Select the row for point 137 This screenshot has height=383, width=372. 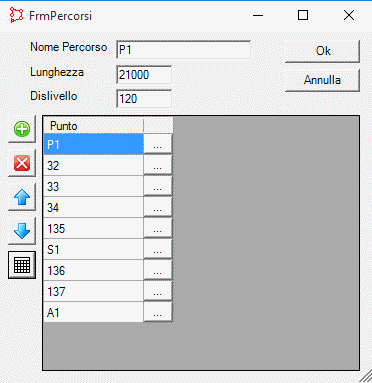pyautogui.click(x=93, y=291)
